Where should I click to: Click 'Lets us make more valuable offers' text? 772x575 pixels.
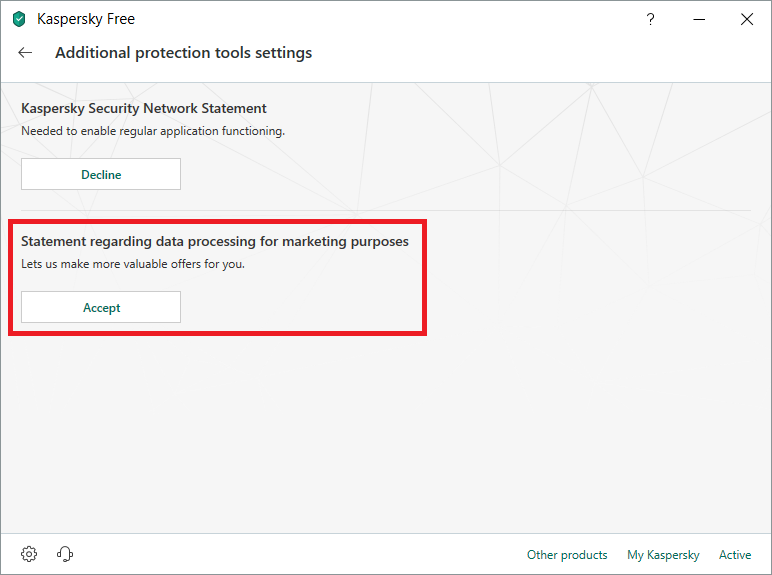point(133,264)
